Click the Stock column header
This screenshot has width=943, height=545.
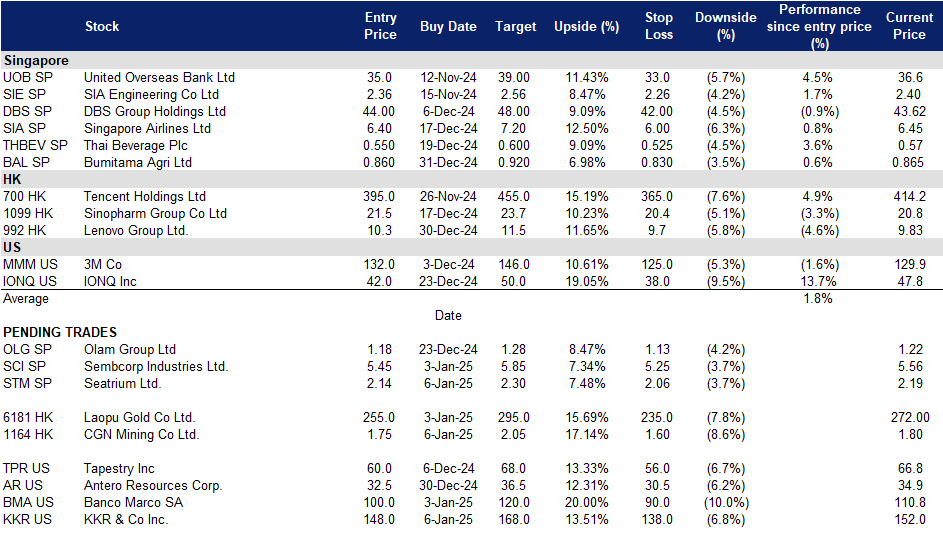(x=102, y=26)
